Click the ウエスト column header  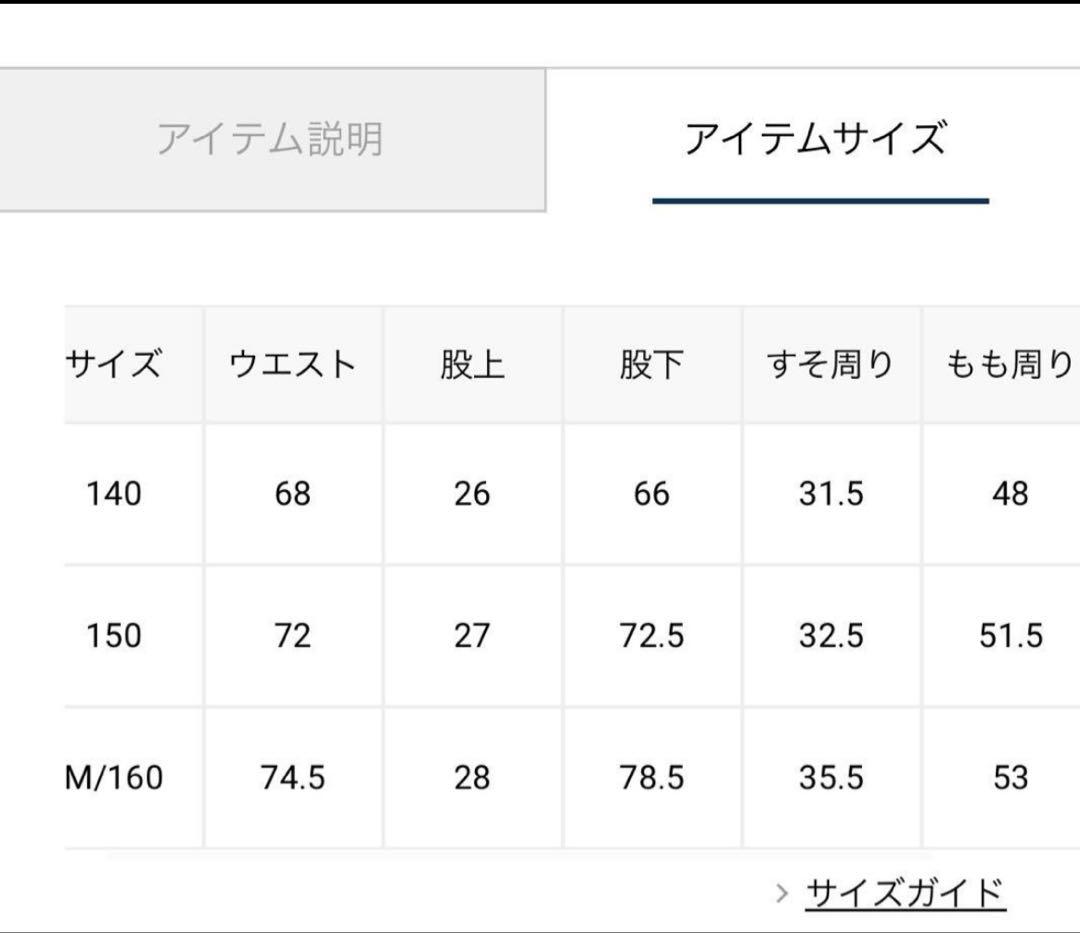(x=293, y=365)
